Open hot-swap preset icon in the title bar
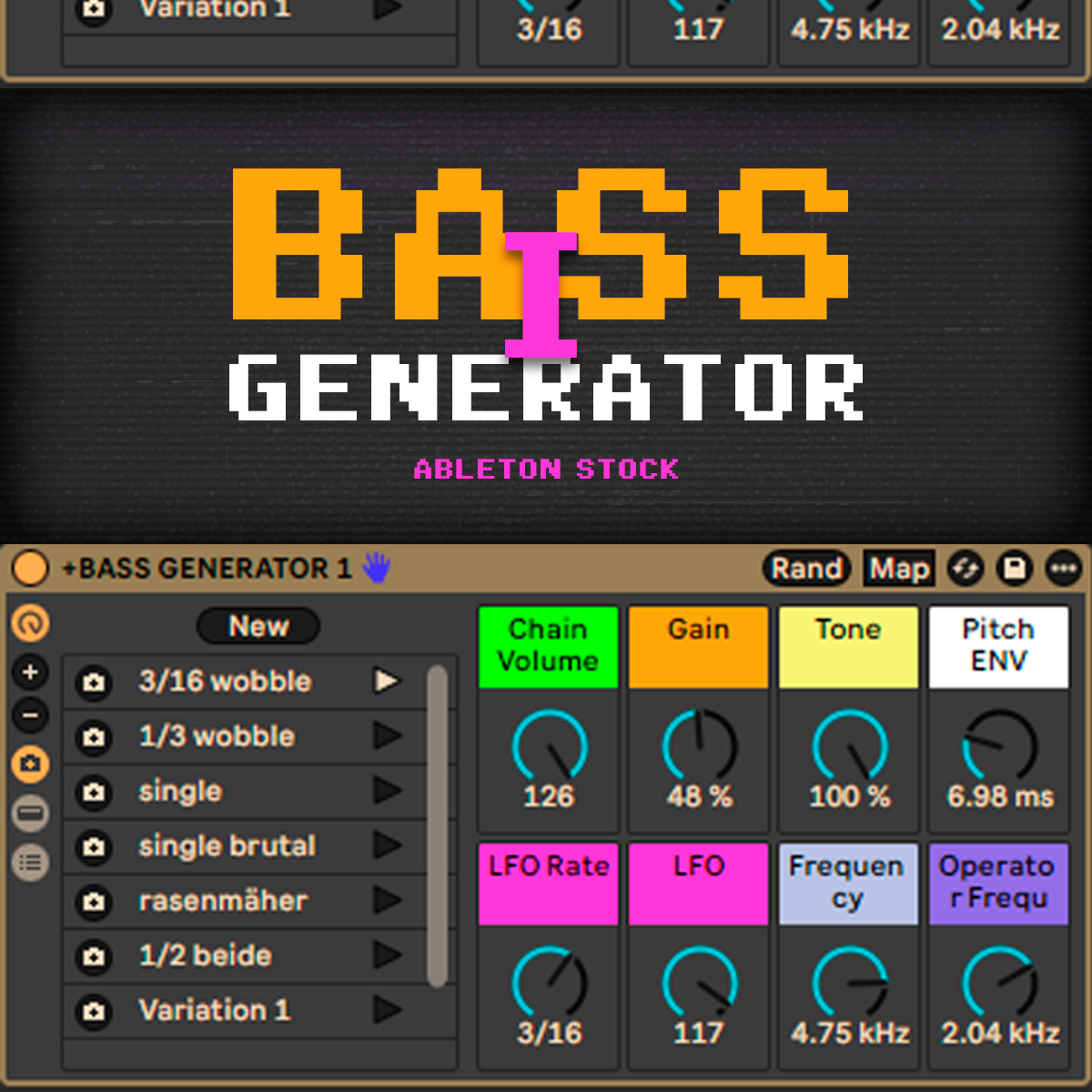This screenshot has width=1092, height=1092. [966, 569]
